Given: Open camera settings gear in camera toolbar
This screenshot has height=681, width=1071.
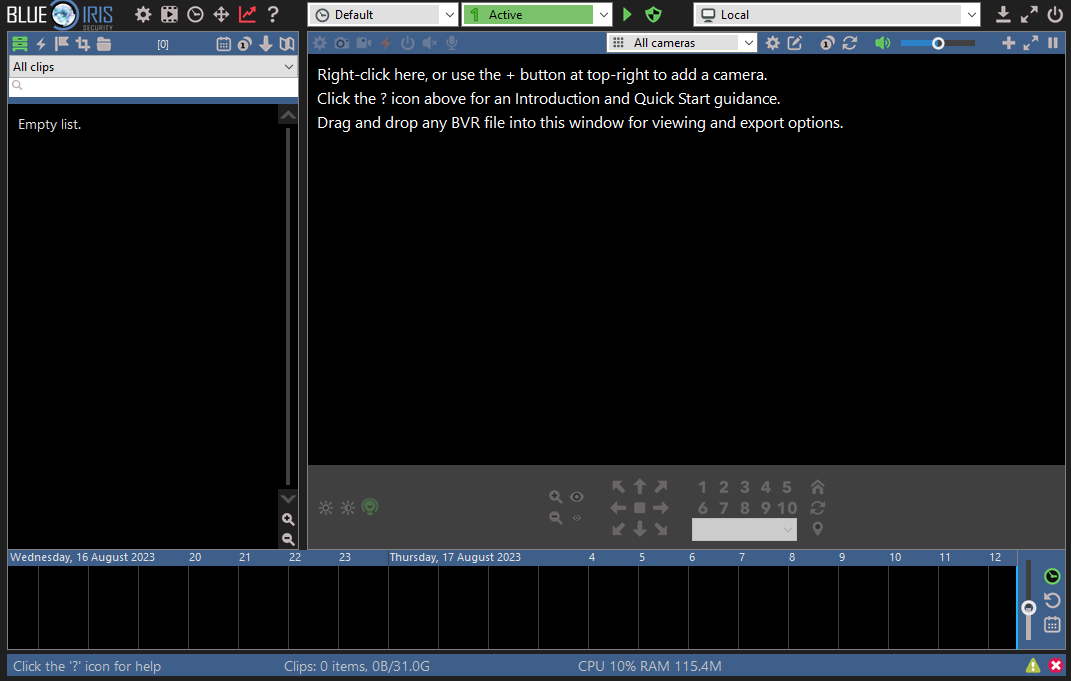Looking at the screenshot, I should [x=320, y=43].
